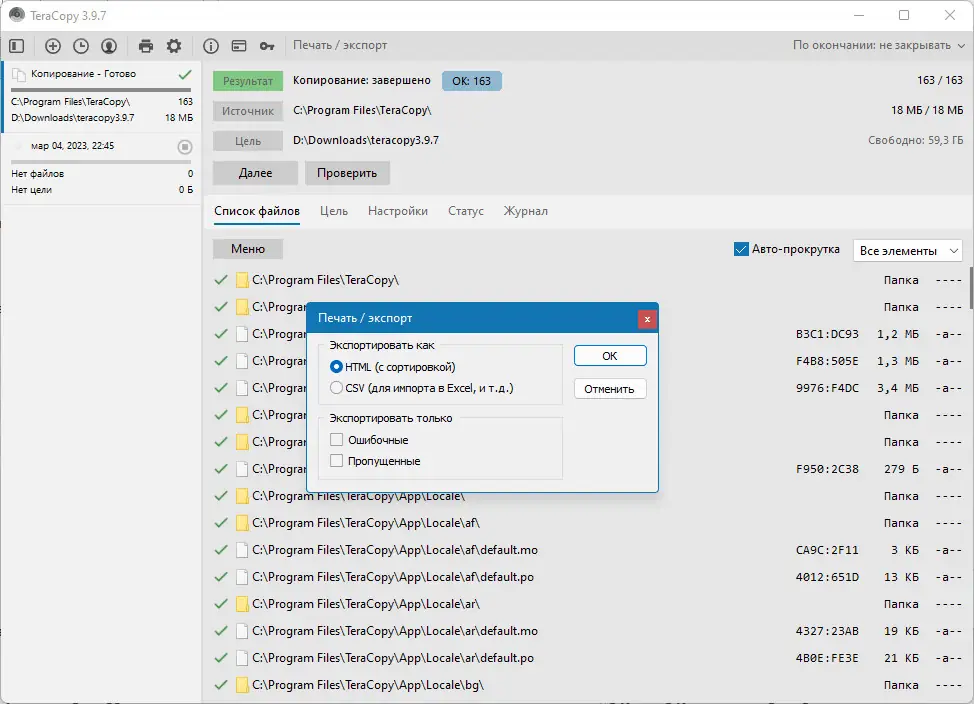974x704 pixels.
Task: Click Свободно: 59,3 ГБ text
Action: [x=915, y=140]
